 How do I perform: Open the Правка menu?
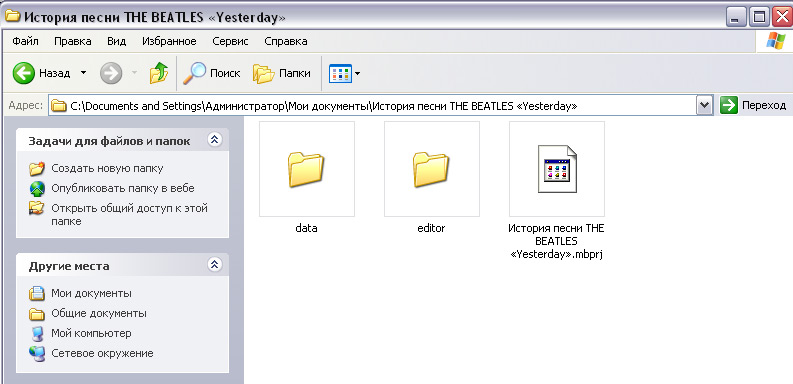[73, 41]
